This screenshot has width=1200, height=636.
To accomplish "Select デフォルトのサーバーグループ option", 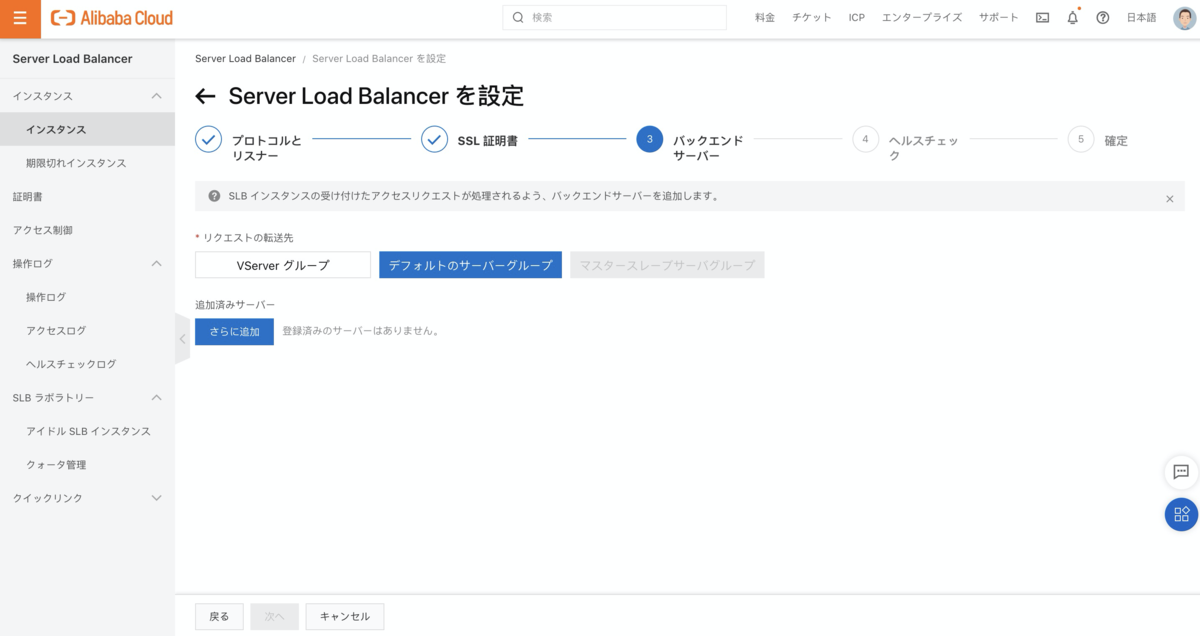I will pyautogui.click(x=470, y=265).
